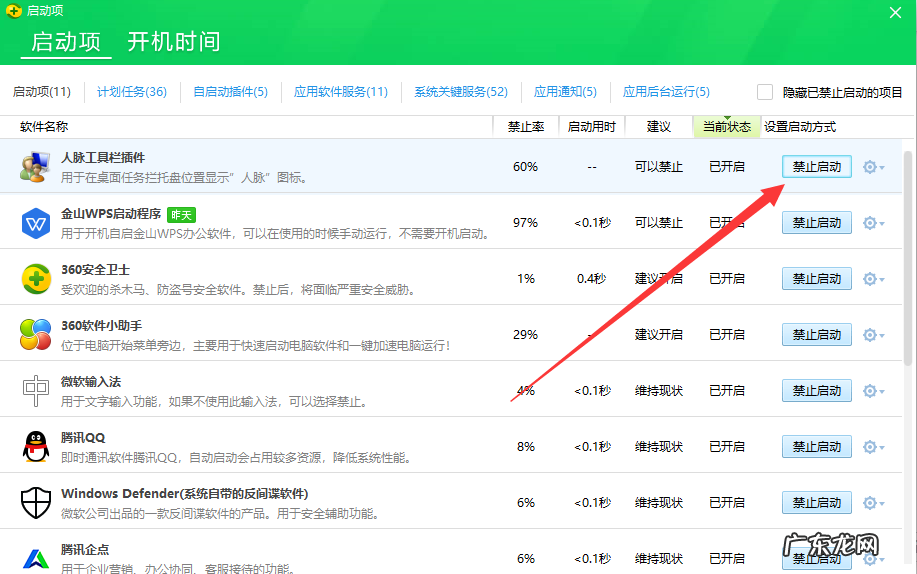The width and height of the screenshot is (917, 574).
Task: Disable startup for 360安全卫士
Action: [x=816, y=279]
